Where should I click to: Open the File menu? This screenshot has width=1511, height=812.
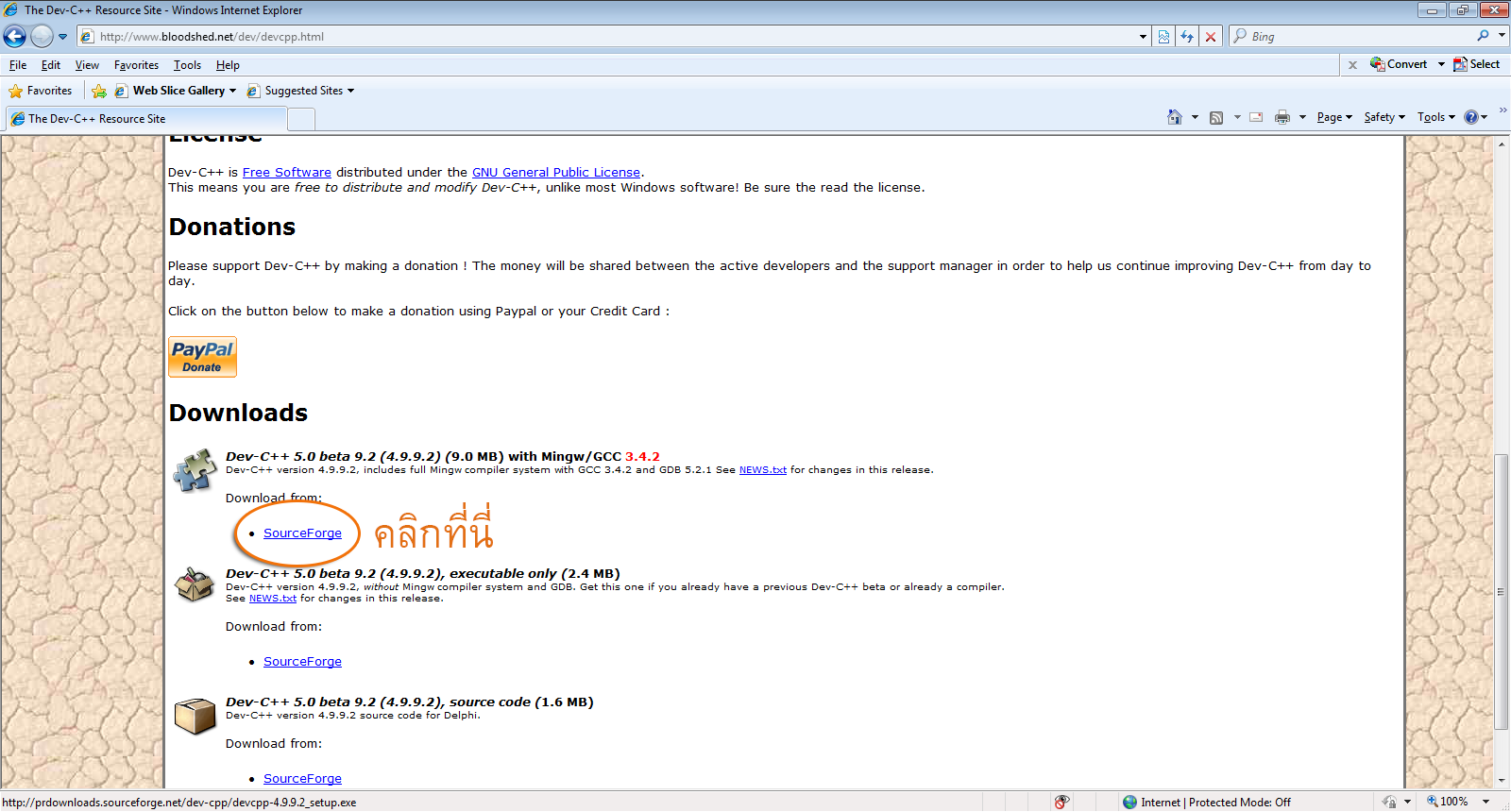[x=18, y=65]
